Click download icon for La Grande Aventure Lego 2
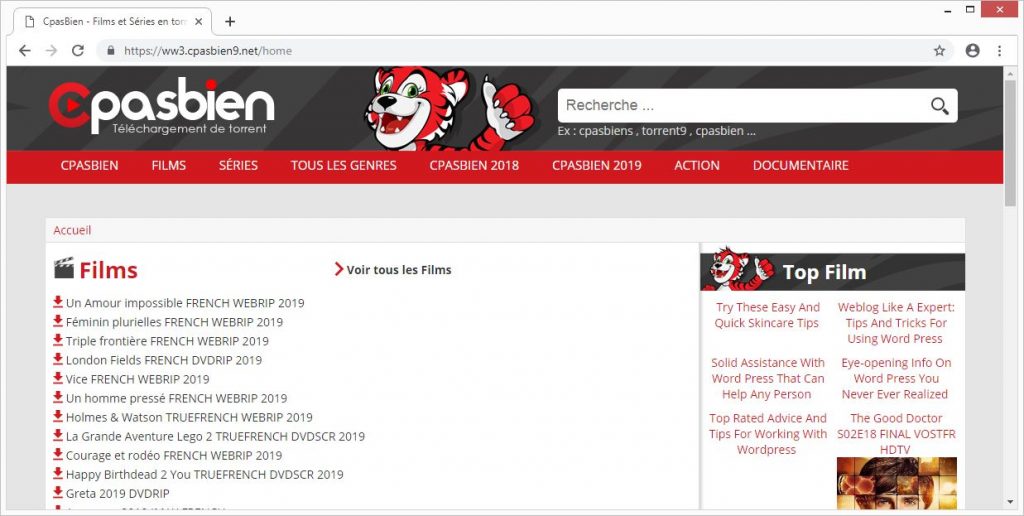This screenshot has width=1024, height=516. tap(58, 435)
